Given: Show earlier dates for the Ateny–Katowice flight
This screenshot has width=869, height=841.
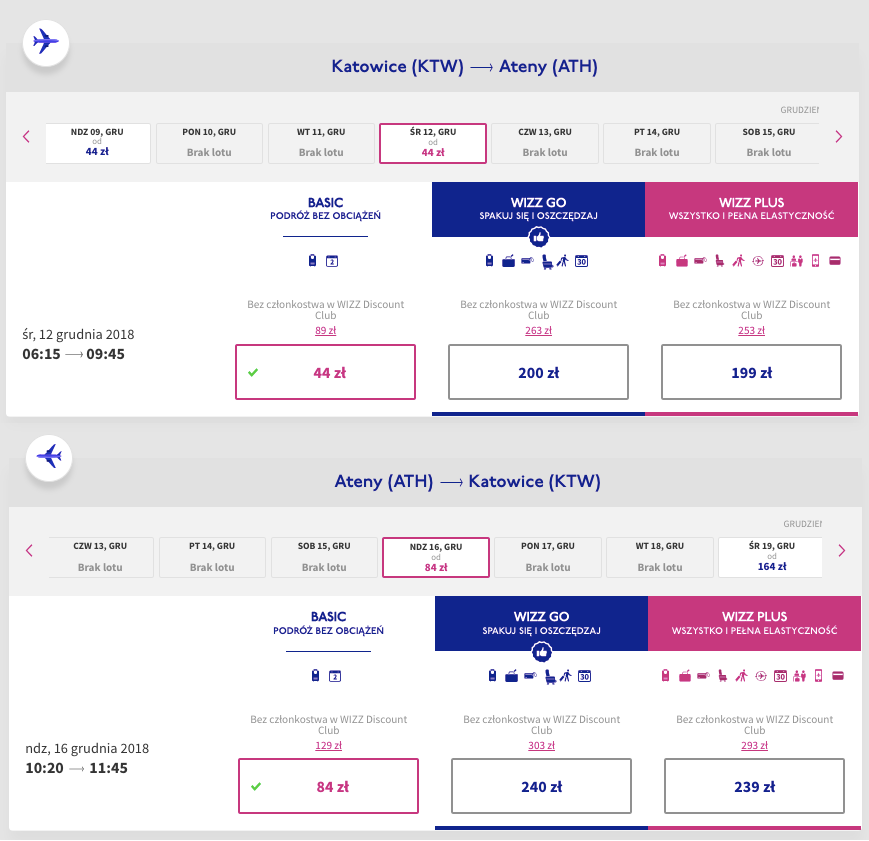Looking at the screenshot, I should [x=29, y=551].
